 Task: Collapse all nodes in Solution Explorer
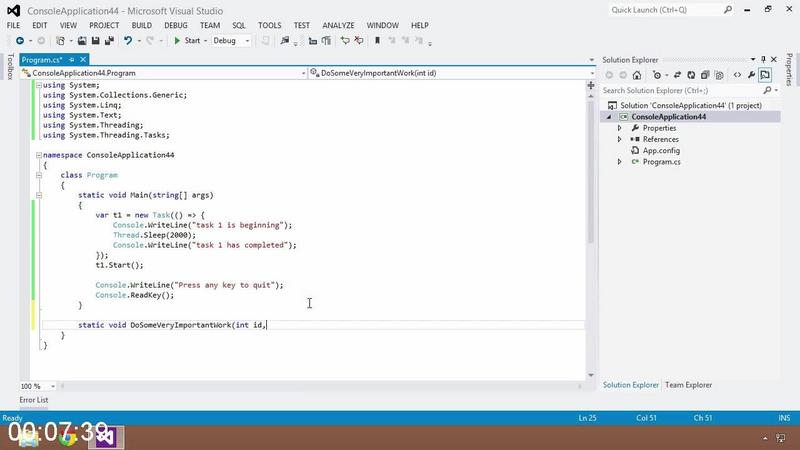click(x=705, y=75)
